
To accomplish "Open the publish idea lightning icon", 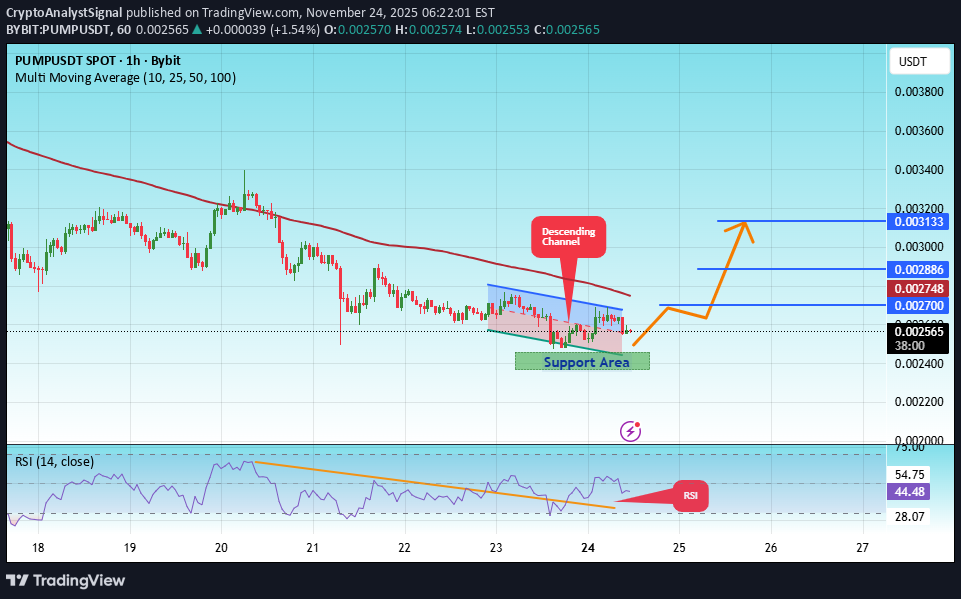I will tap(629, 431).
